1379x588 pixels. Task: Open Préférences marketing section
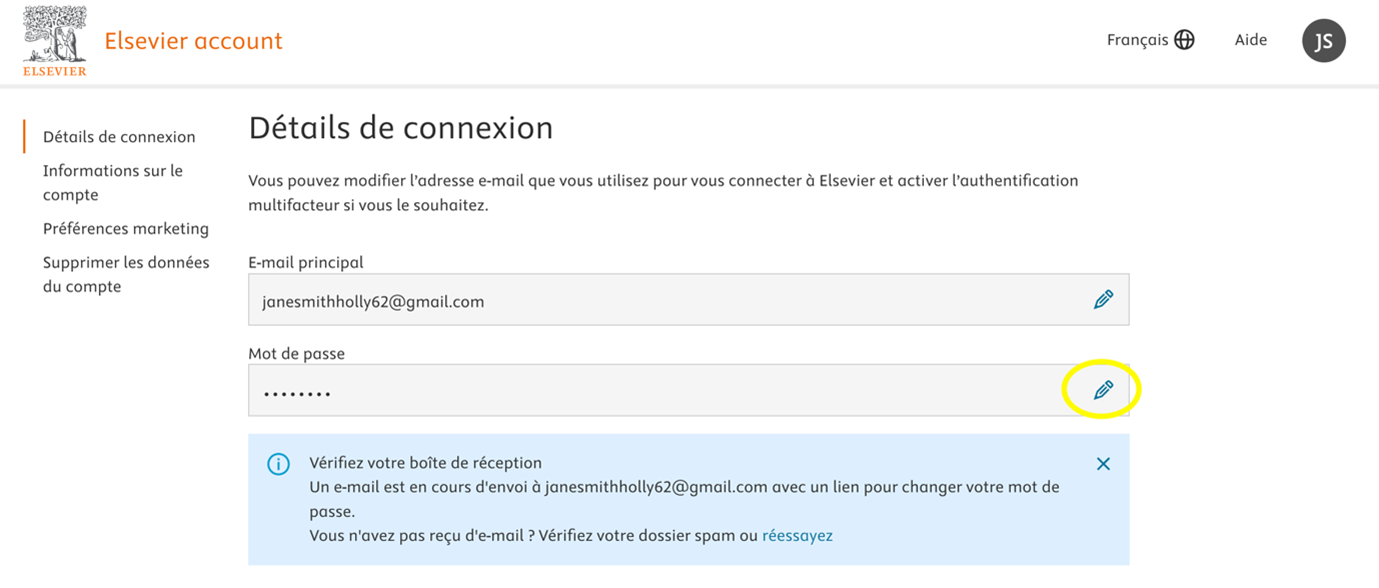[126, 229]
